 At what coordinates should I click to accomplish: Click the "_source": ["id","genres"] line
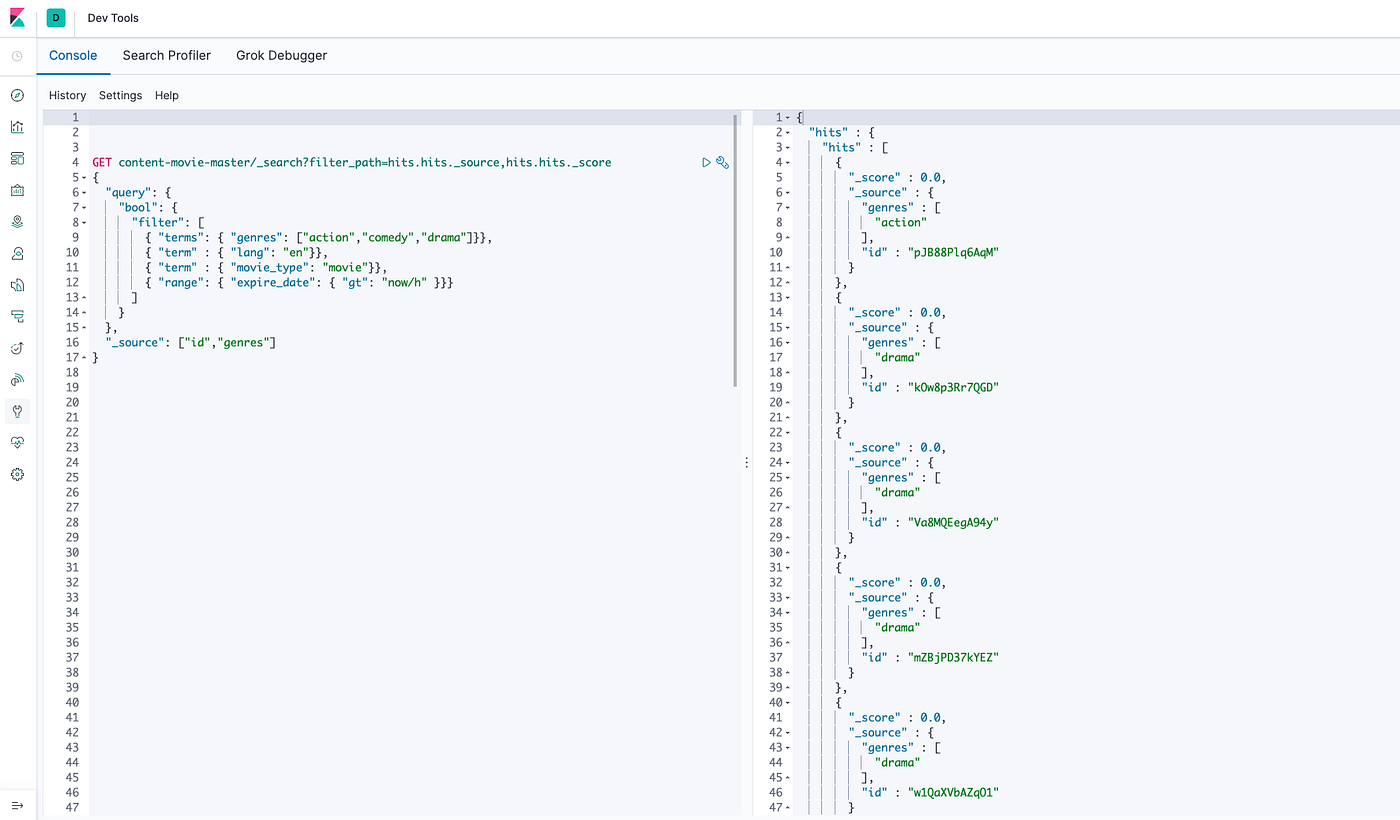coord(190,343)
